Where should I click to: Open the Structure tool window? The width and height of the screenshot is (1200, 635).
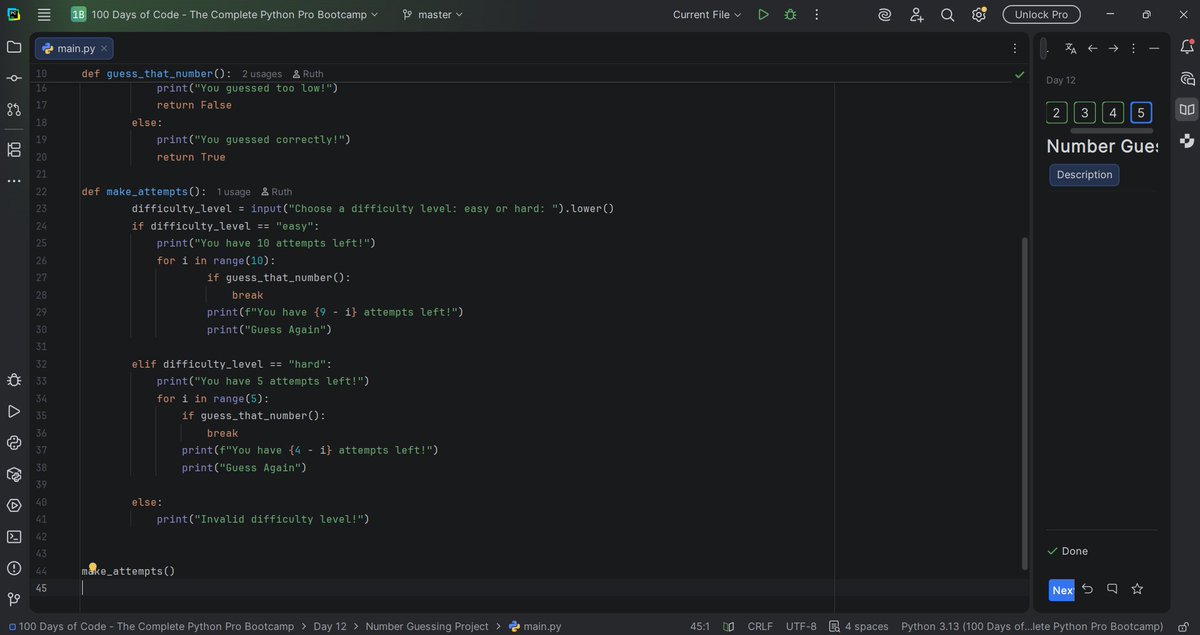point(14,150)
